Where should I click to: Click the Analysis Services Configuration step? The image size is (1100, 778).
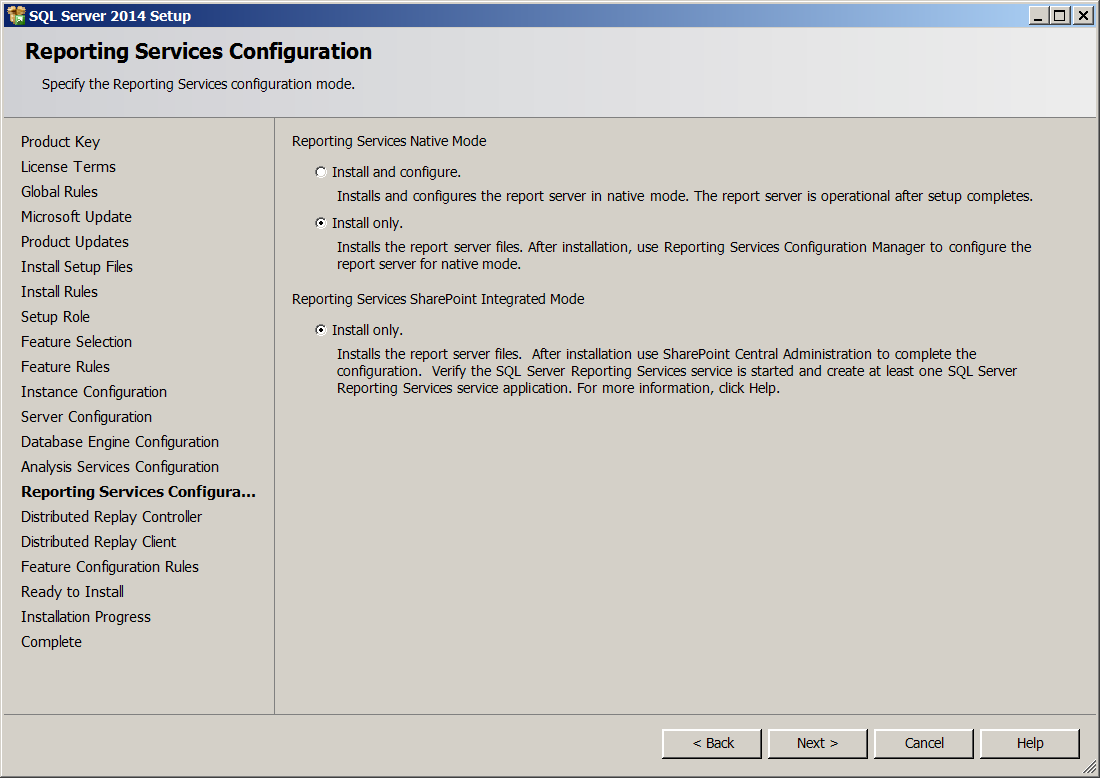tap(120, 467)
